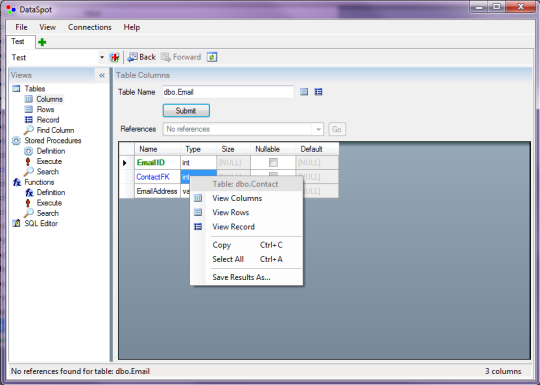
Task: Click the SQL Editor icon
Action: click(16, 223)
